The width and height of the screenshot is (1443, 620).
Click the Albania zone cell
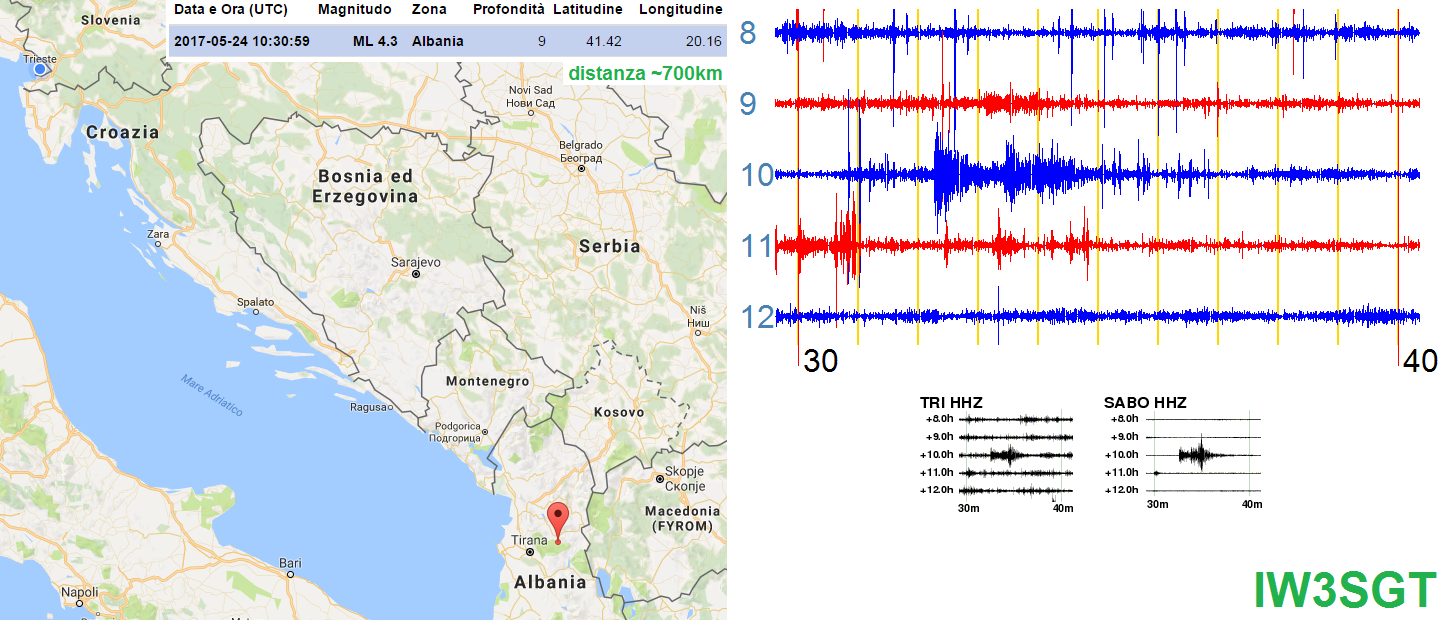pos(438,41)
